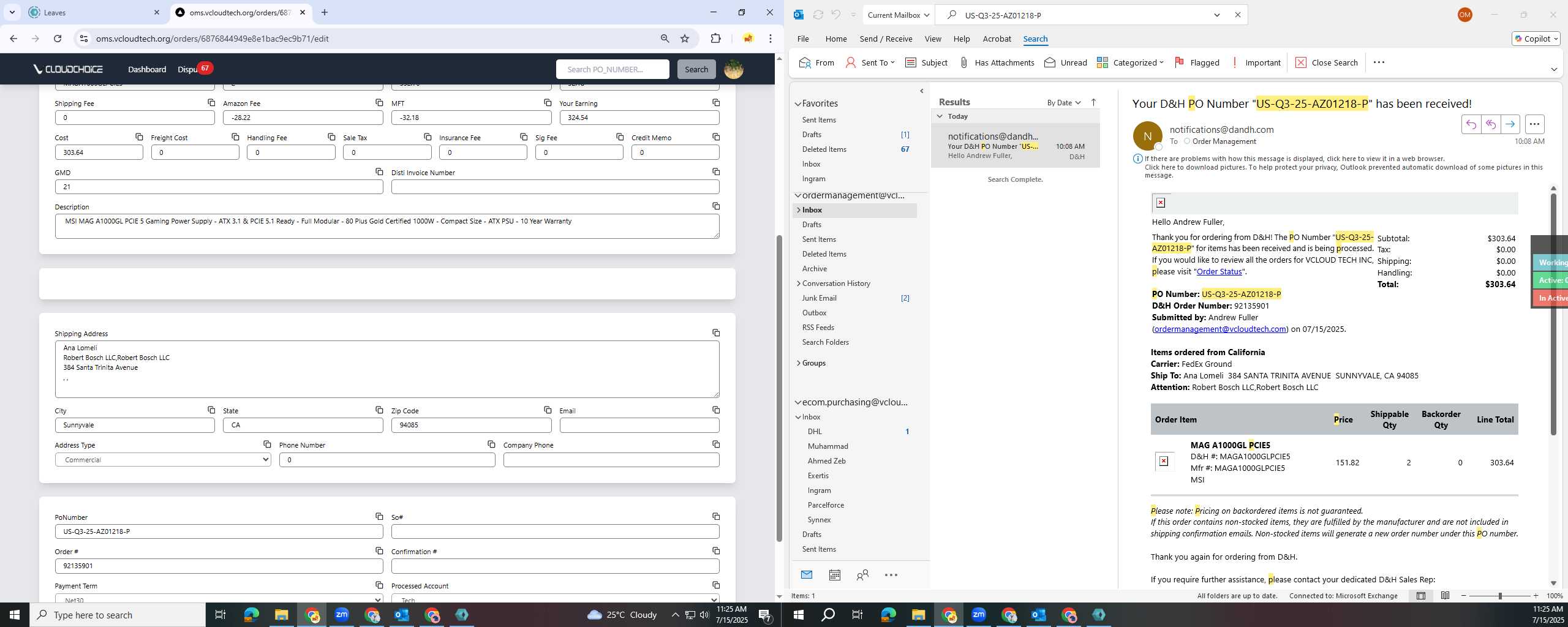Click the Search PO_NUMBER input field
This screenshot has width=1568, height=627.
[x=612, y=69]
